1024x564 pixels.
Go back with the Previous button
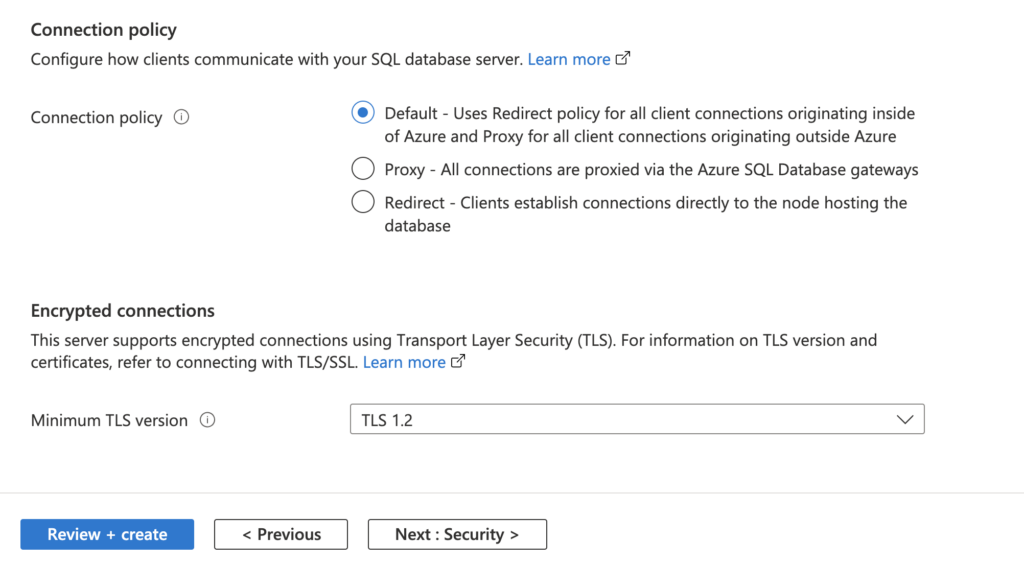(281, 534)
